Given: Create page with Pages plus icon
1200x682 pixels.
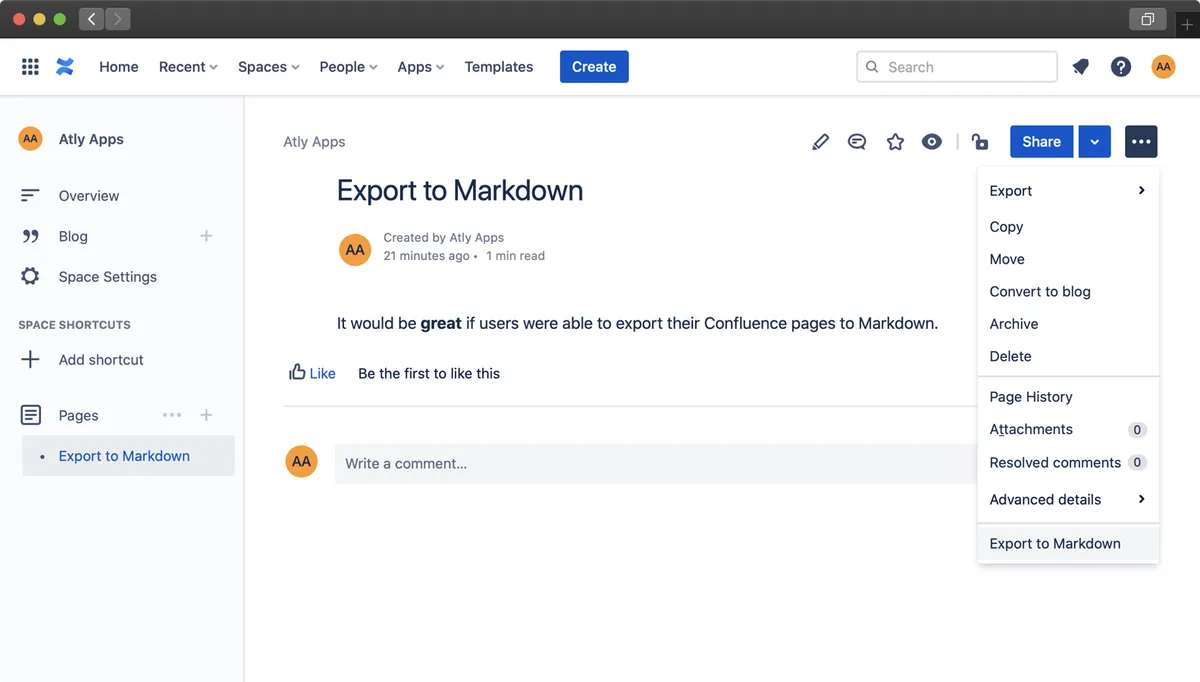Looking at the screenshot, I should (206, 415).
